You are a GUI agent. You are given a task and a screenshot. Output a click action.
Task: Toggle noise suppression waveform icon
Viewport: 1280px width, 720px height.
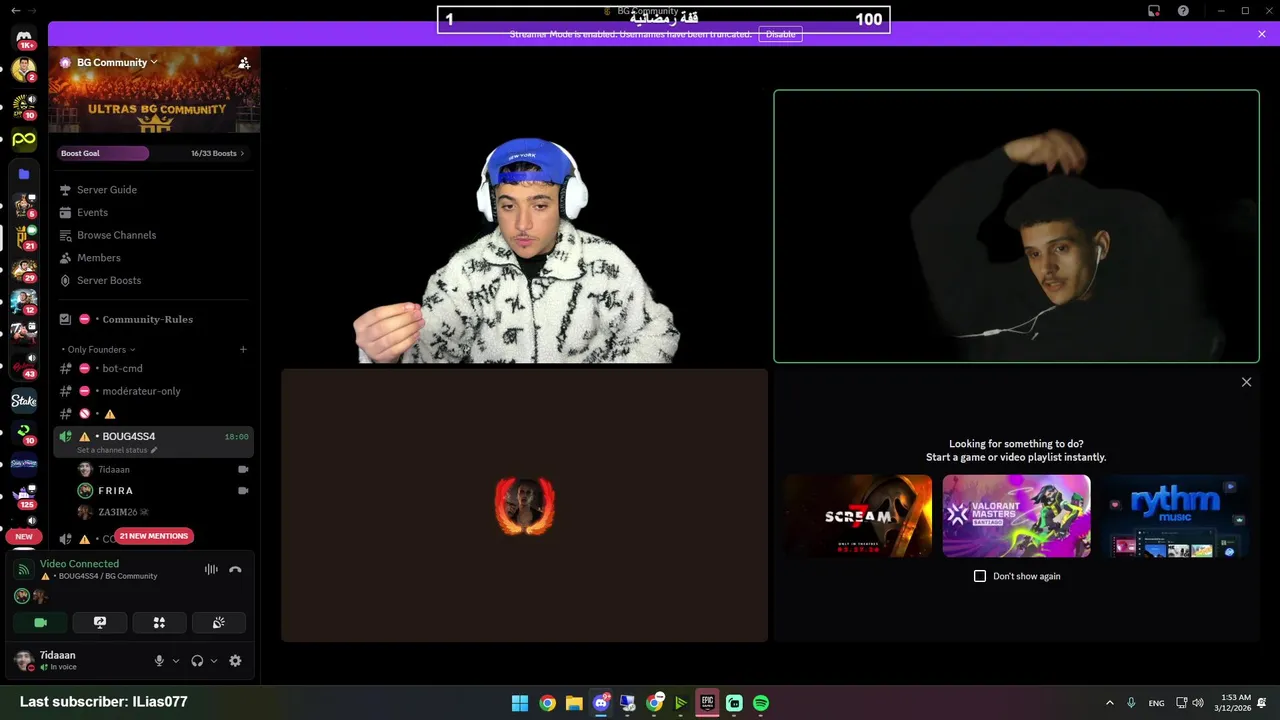tap(211, 570)
